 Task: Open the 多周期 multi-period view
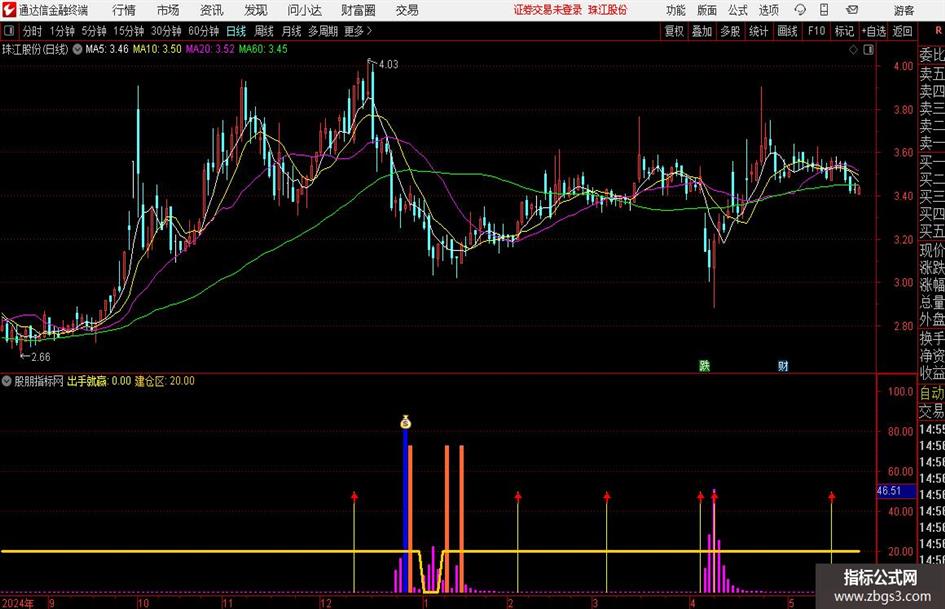click(x=323, y=31)
